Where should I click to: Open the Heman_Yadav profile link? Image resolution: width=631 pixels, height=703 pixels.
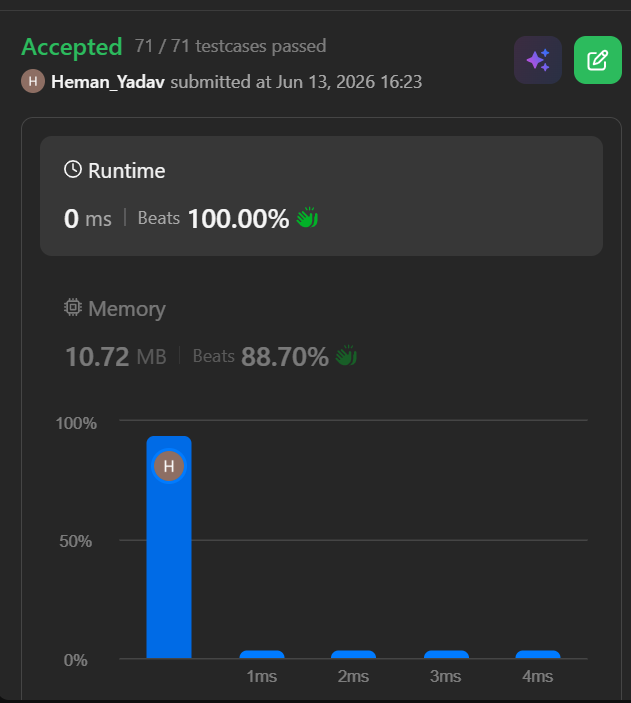108,82
